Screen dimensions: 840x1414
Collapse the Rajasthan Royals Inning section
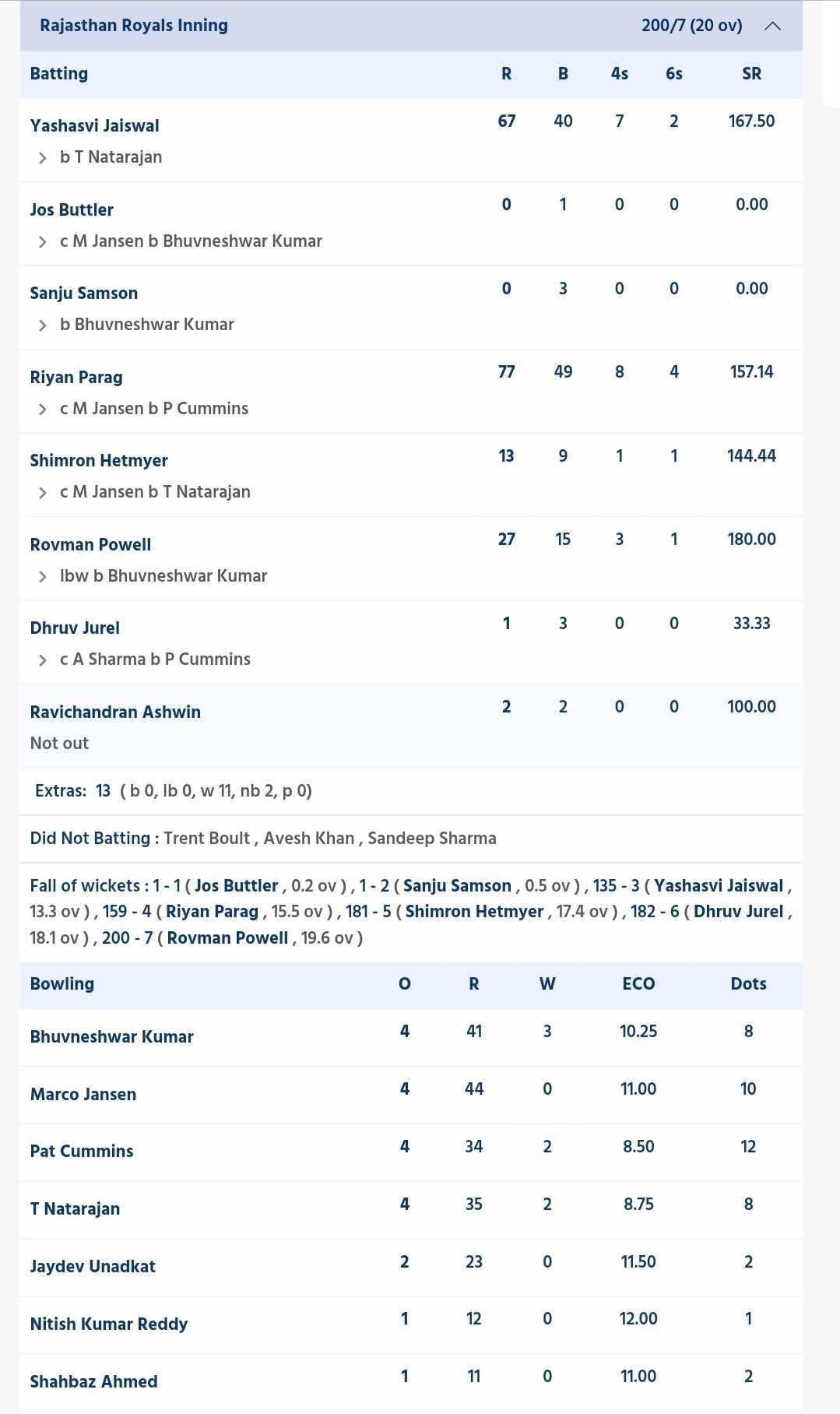click(772, 26)
